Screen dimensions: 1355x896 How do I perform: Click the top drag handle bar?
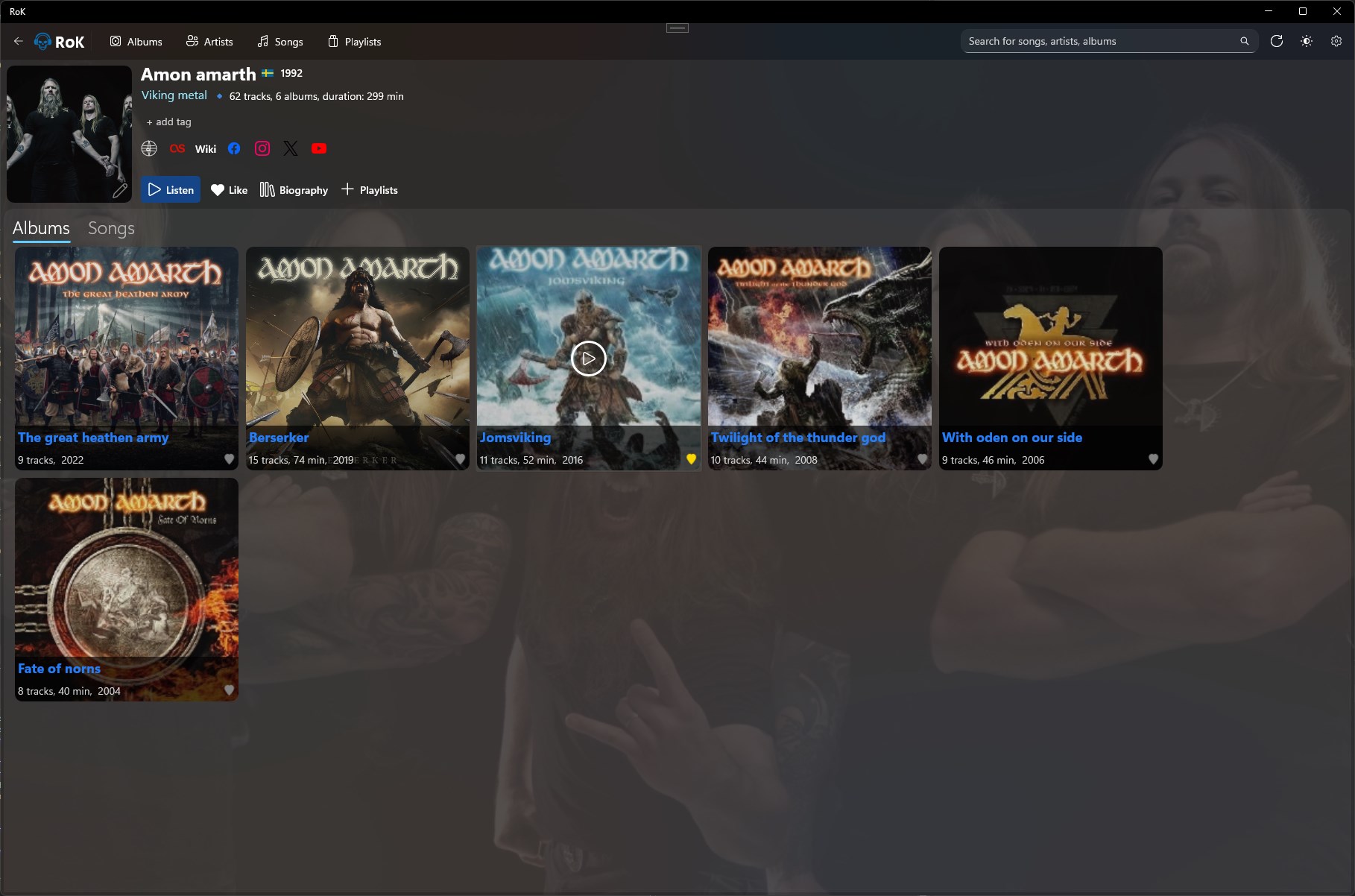(x=677, y=28)
